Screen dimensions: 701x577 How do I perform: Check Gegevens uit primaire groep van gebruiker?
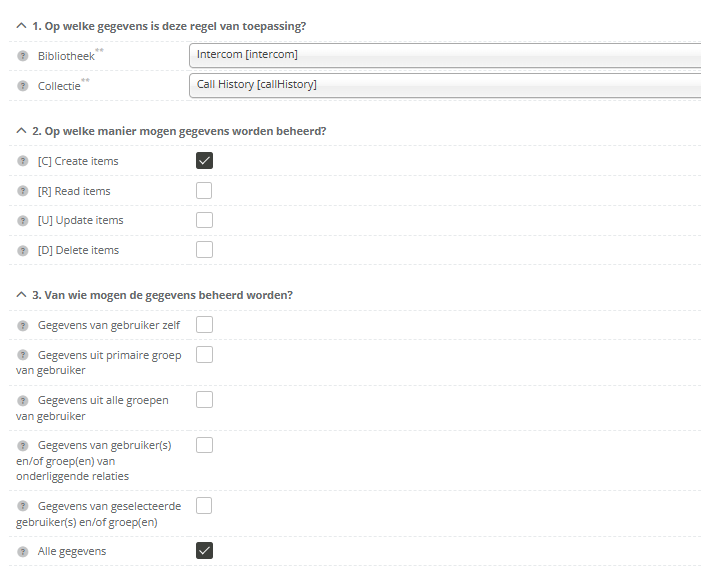pyautogui.click(x=204, y=354)
